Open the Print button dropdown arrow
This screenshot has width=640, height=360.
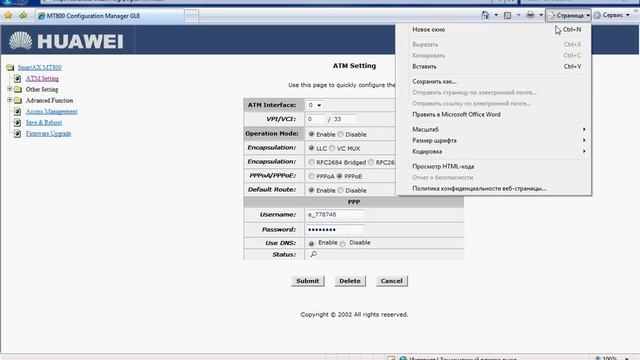point(541,15)
